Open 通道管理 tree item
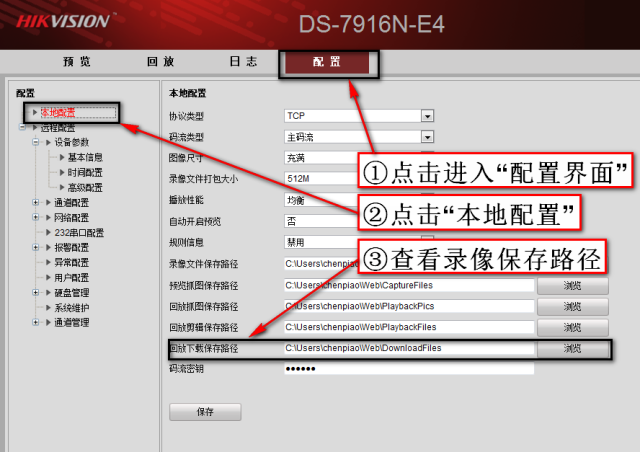The image size is (640, 452). [x=71, y=323]
